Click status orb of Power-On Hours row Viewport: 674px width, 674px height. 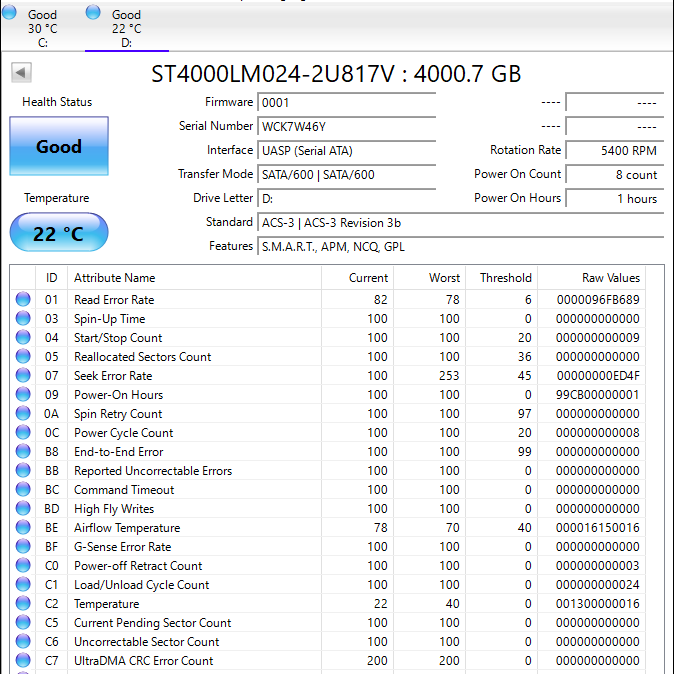(x=23, y=394)
